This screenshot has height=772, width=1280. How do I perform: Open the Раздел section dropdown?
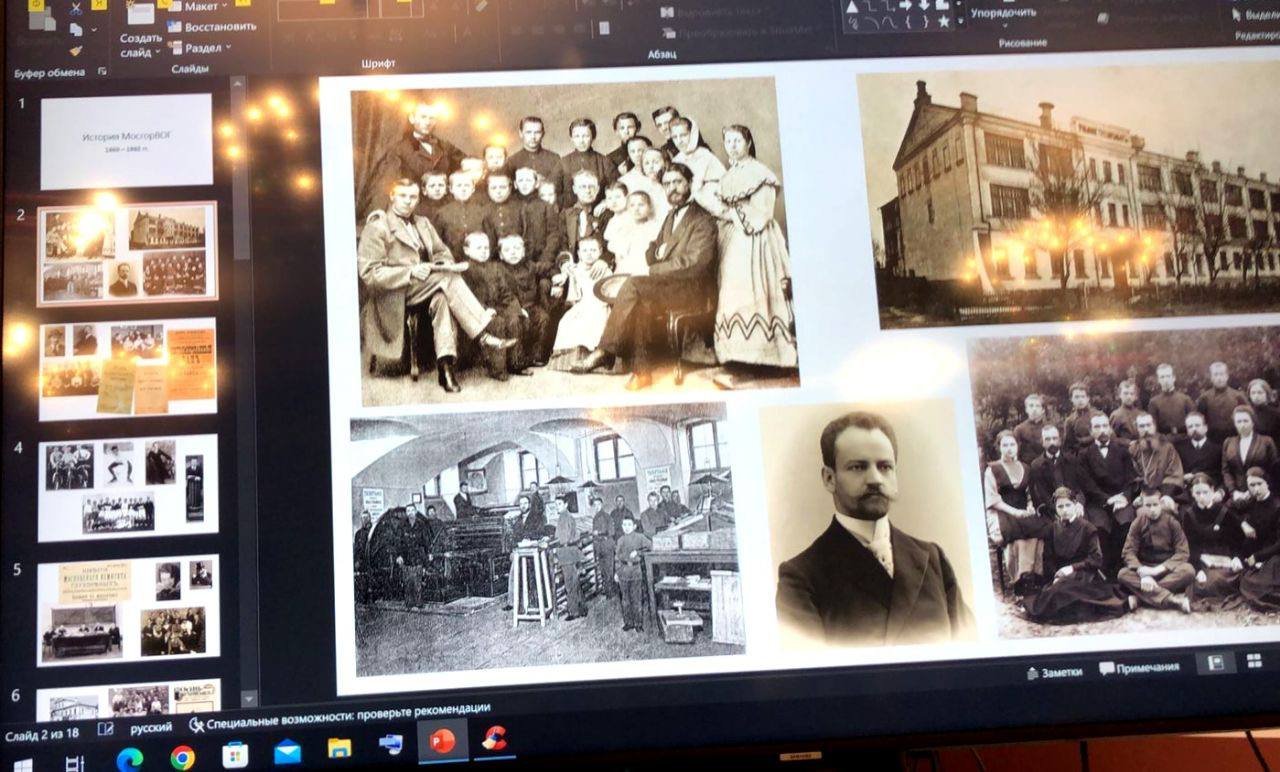pos(199,47)
